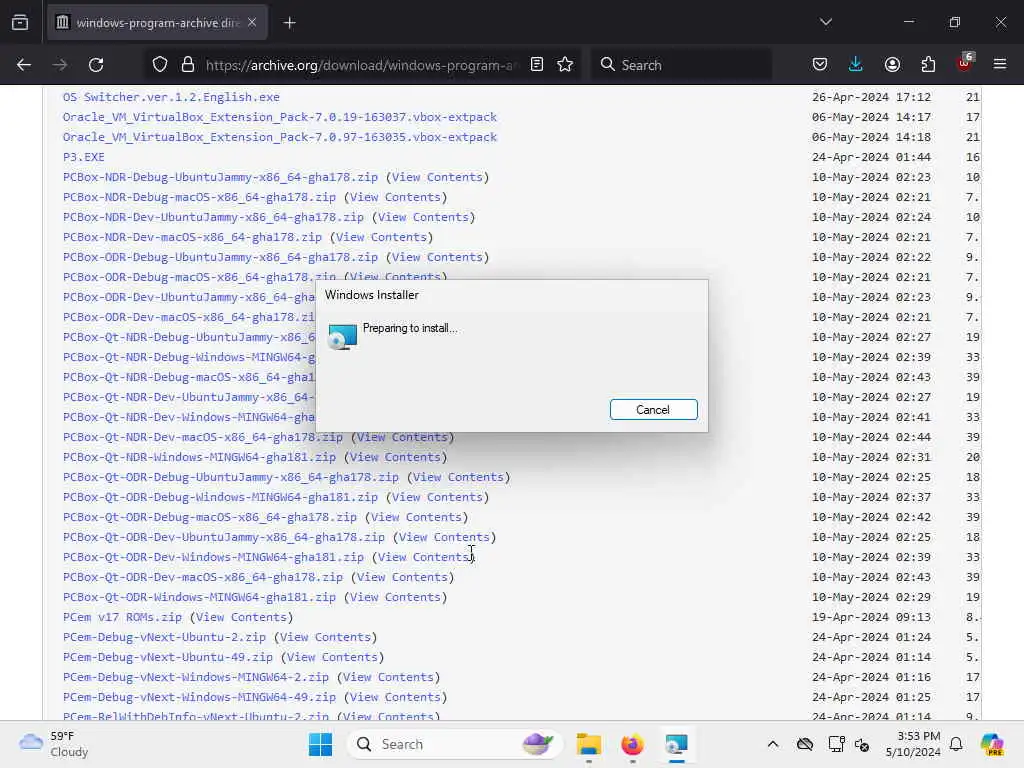The width and height of the screenshot is (1024, 768).
Task: Click the Windows Installer taskbar icon
Action: [677, 744]
